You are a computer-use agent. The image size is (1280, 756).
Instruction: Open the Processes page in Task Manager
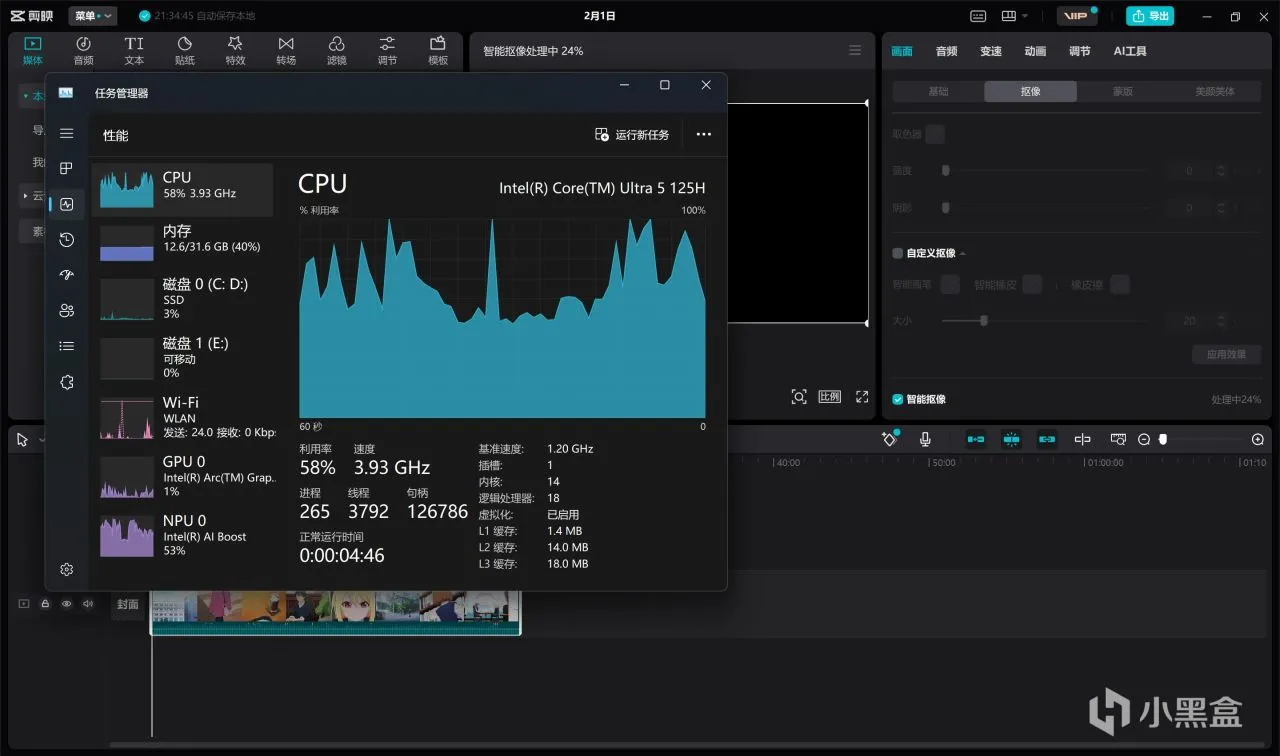tap(66, 169)
